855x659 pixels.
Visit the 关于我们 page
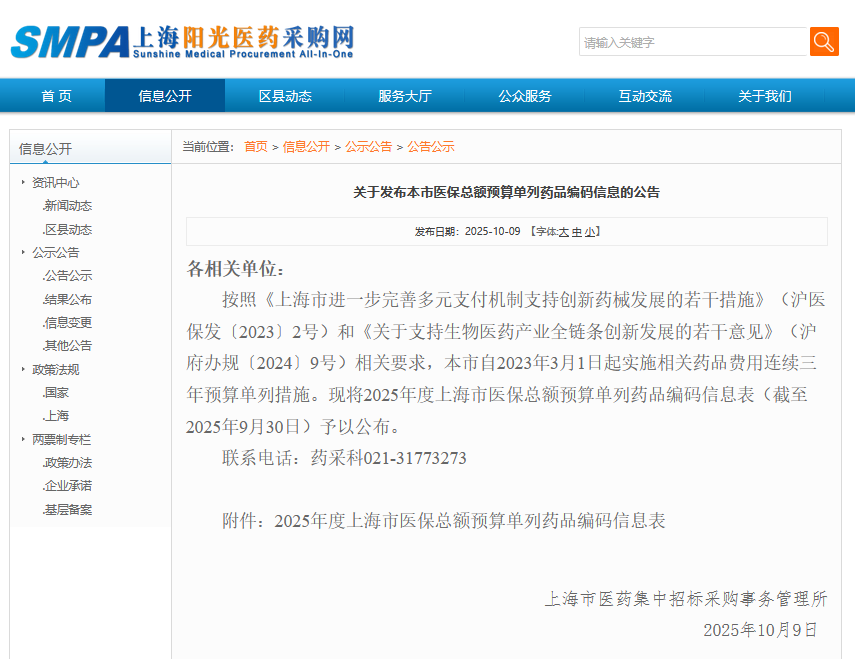point(765,96)
